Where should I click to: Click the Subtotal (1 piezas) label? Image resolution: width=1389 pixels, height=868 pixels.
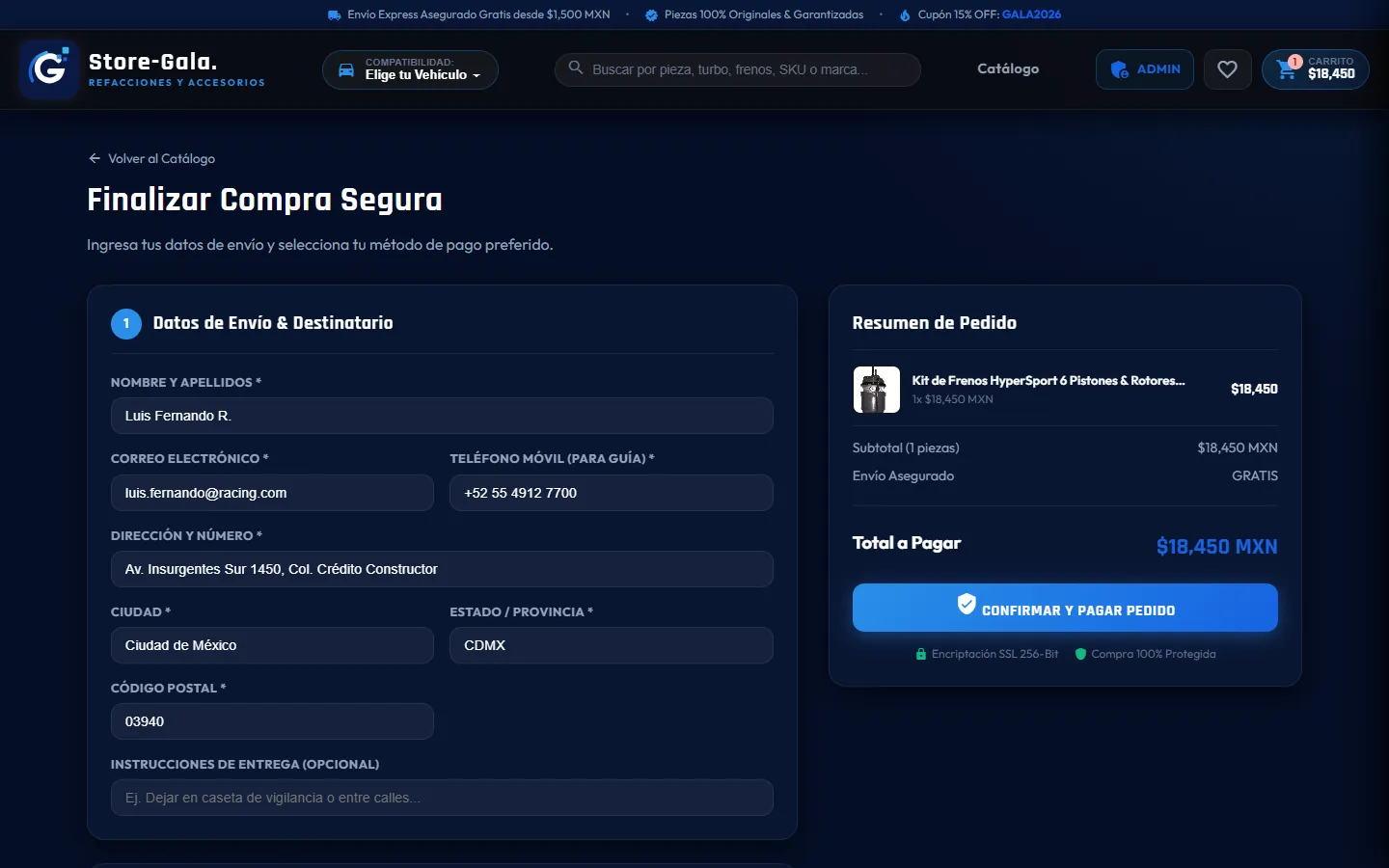point(906,448)
